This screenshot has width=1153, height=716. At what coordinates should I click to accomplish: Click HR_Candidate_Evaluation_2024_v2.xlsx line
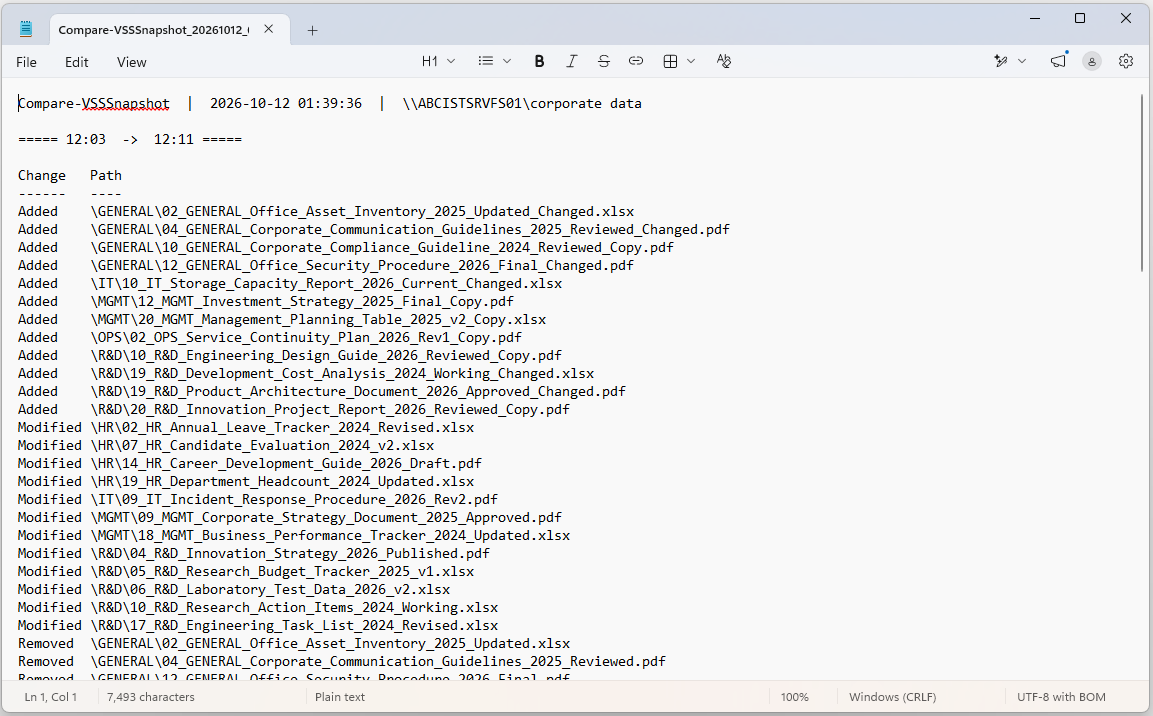coord(226,445)
